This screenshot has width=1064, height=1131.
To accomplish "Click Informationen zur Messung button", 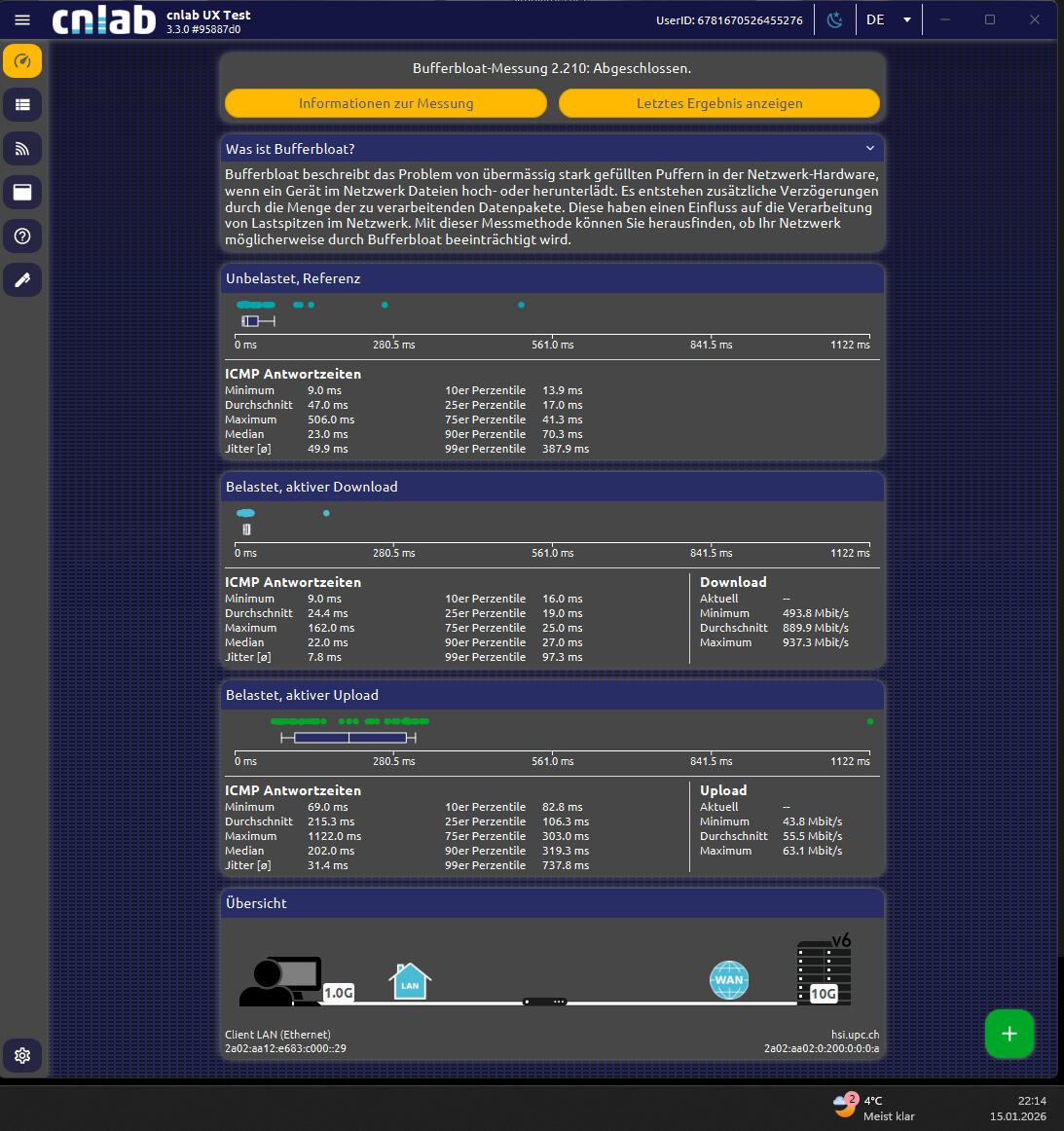I will coord(385,103).
